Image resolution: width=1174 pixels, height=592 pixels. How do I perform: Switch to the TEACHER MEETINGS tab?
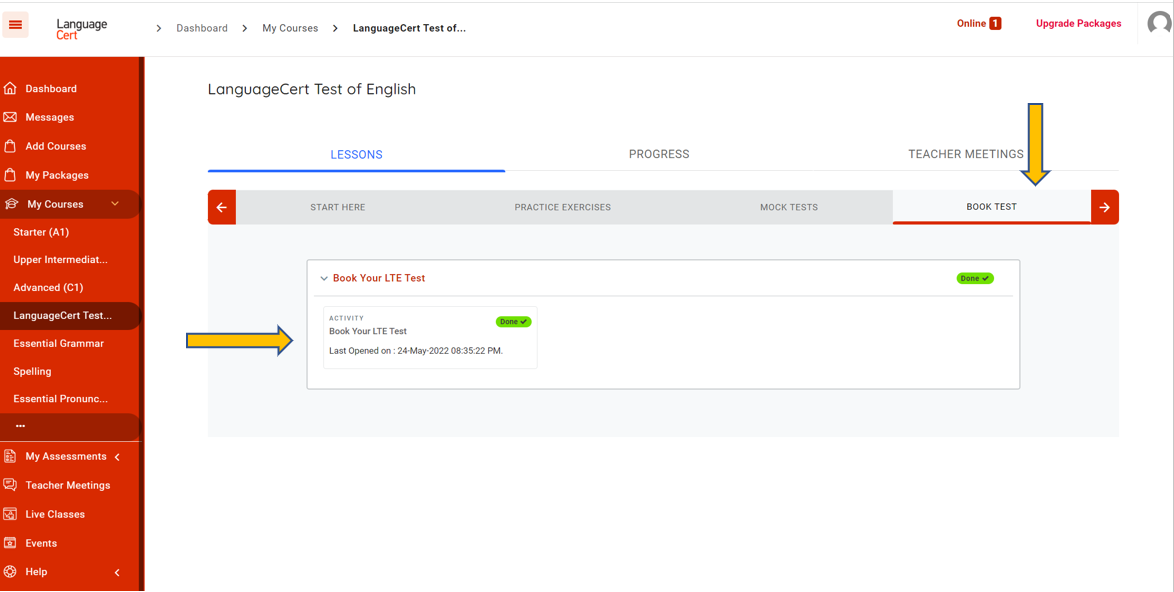965,155
